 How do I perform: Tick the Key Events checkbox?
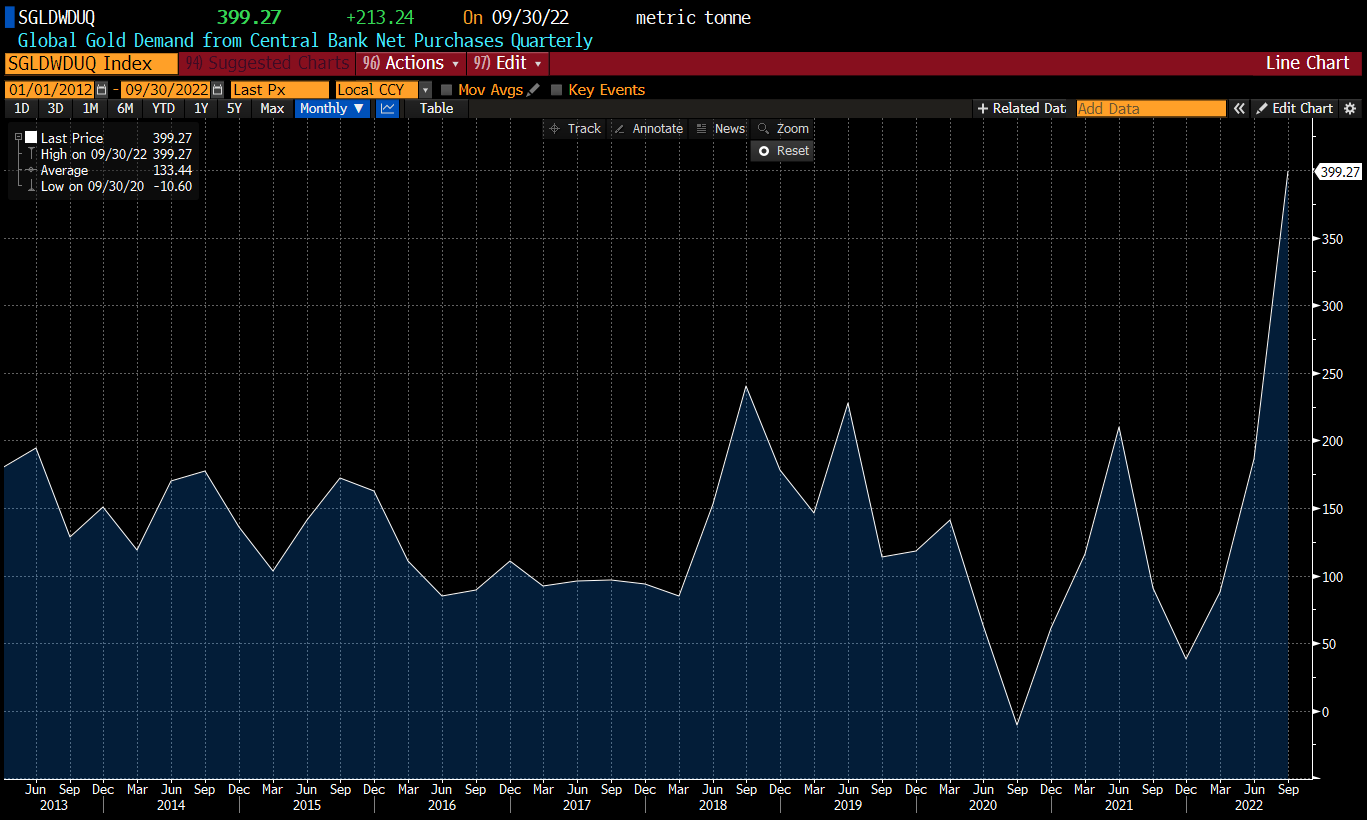557,90
